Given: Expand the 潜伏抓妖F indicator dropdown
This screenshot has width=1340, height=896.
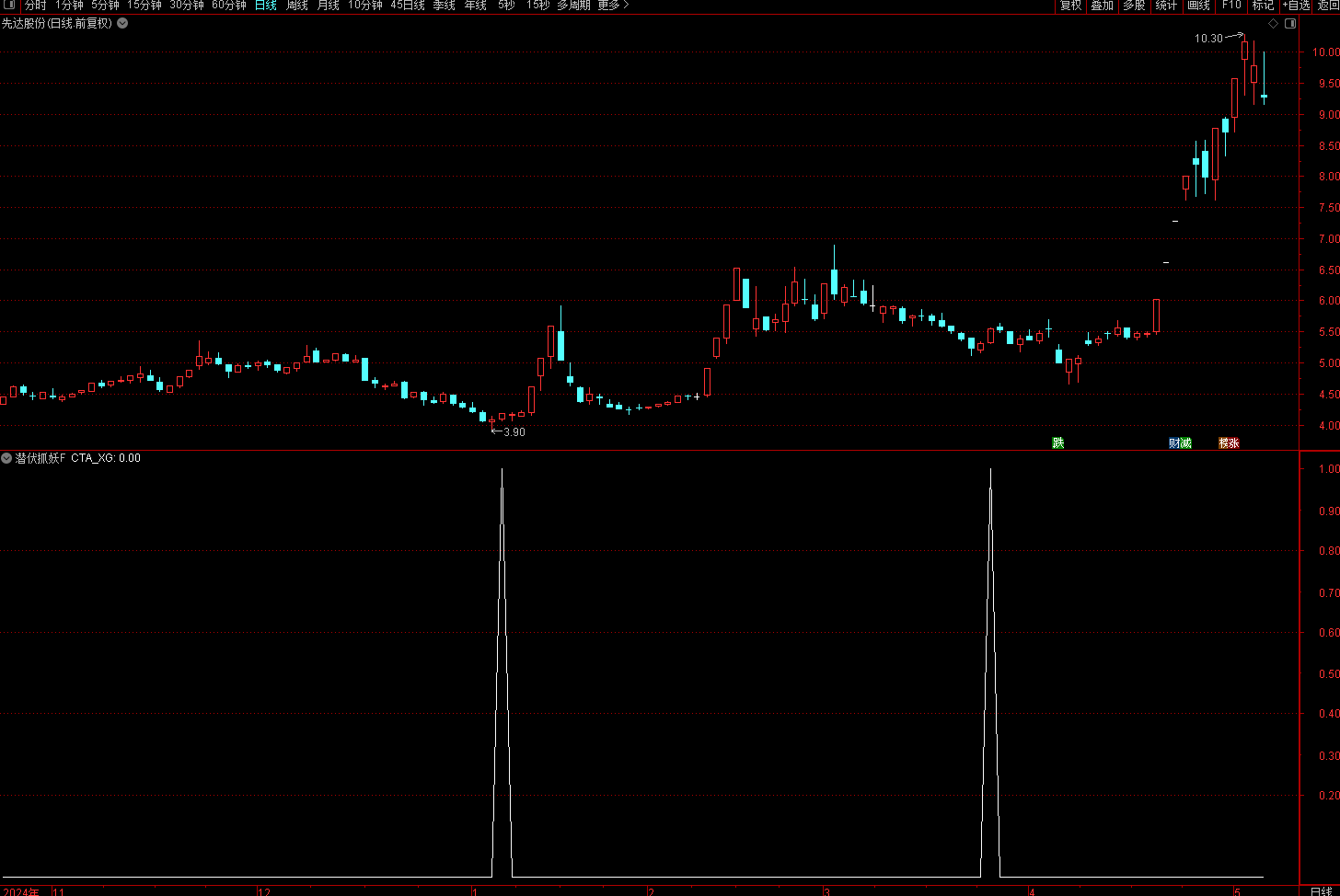Looking at the screenshot, I should tap(6, 457).
